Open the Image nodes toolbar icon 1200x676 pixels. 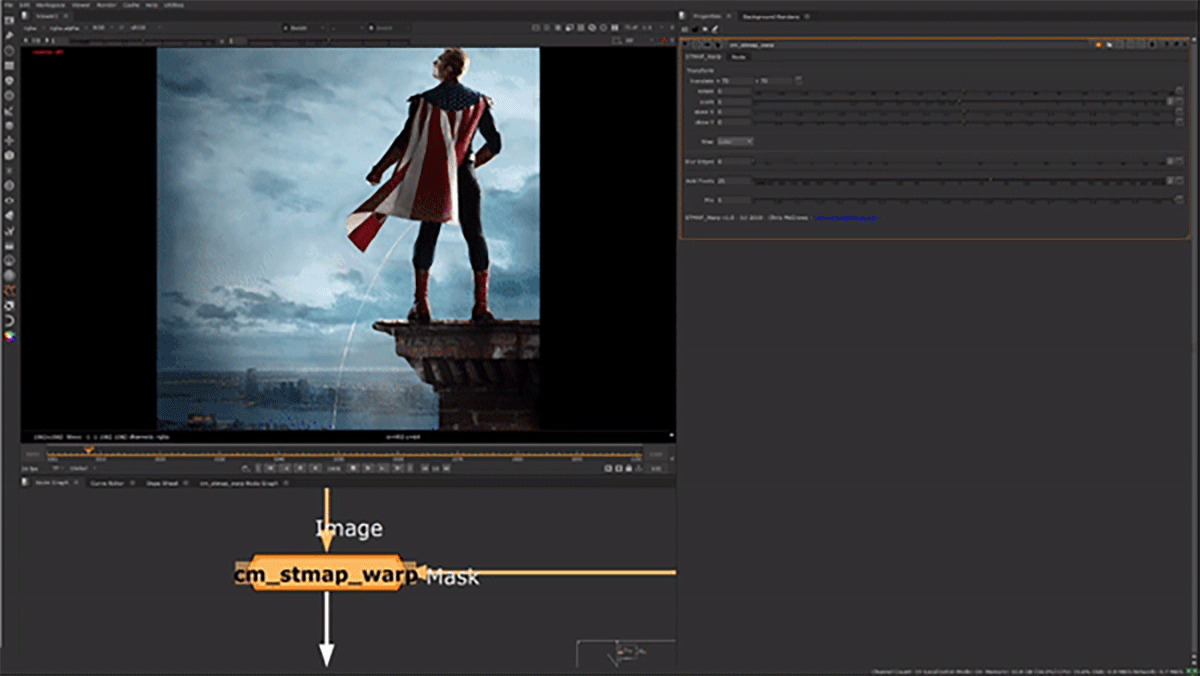pyautogui.click(x=10, y=20)
